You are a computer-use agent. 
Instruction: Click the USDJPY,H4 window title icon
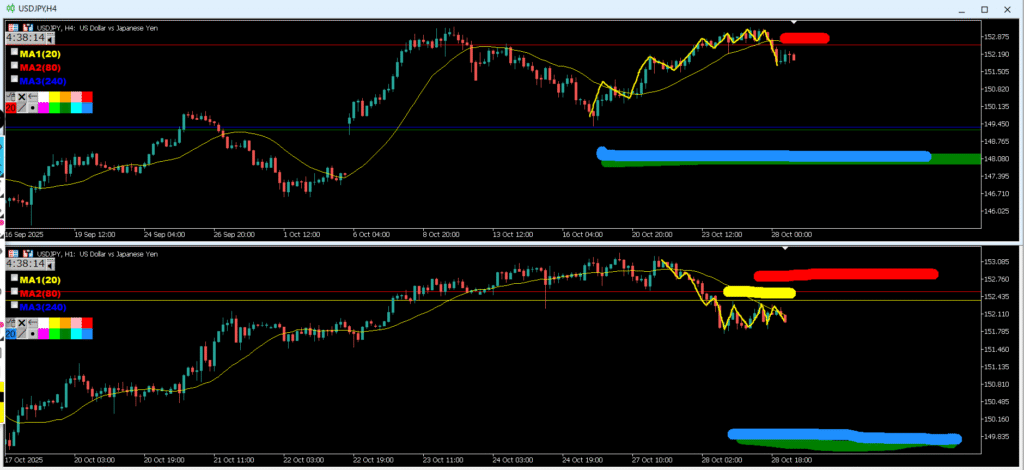click(x=10, y=8)
